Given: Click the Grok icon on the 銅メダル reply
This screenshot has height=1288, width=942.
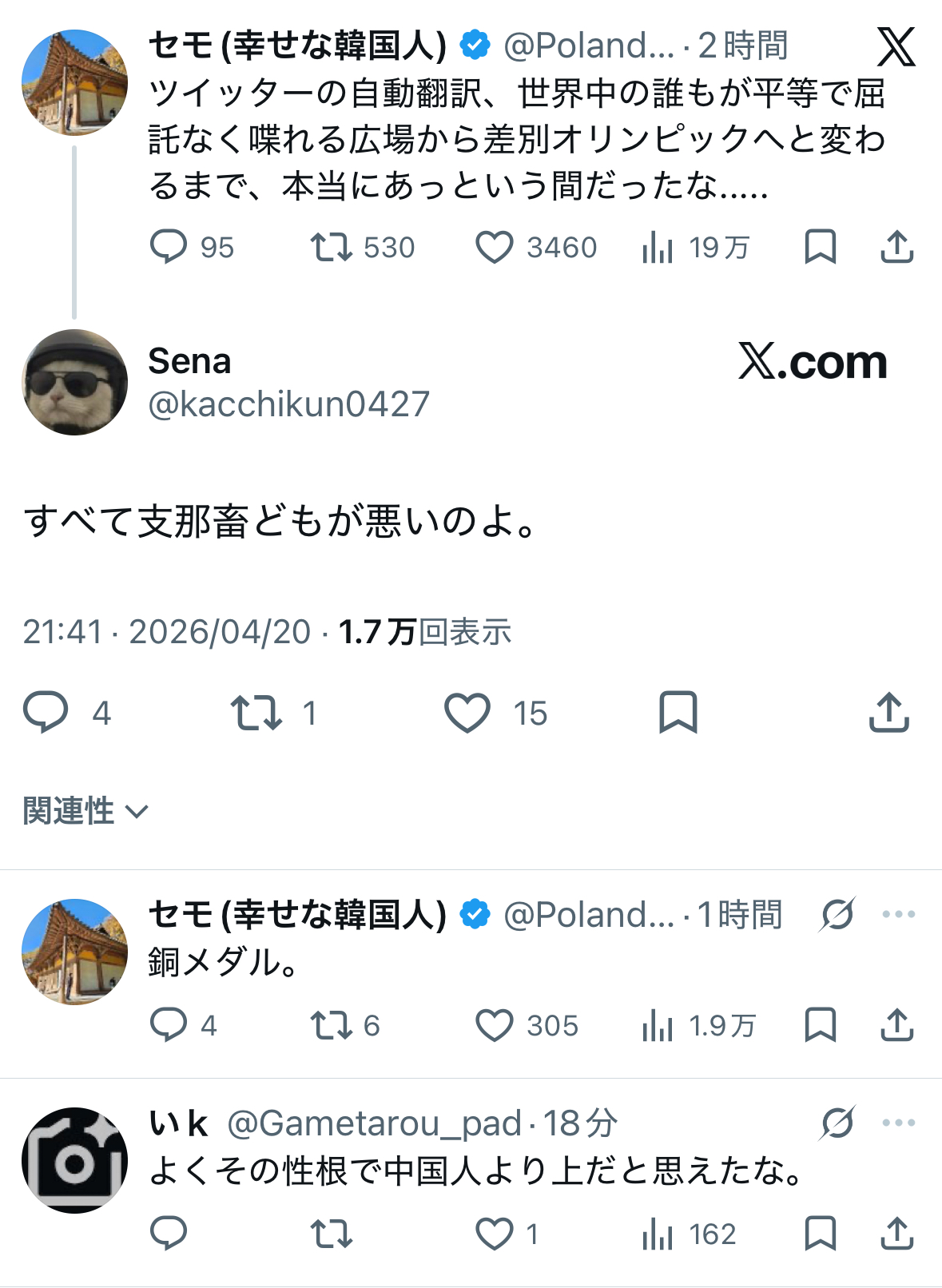Looking at the screenshot, I should coord(837,915).
